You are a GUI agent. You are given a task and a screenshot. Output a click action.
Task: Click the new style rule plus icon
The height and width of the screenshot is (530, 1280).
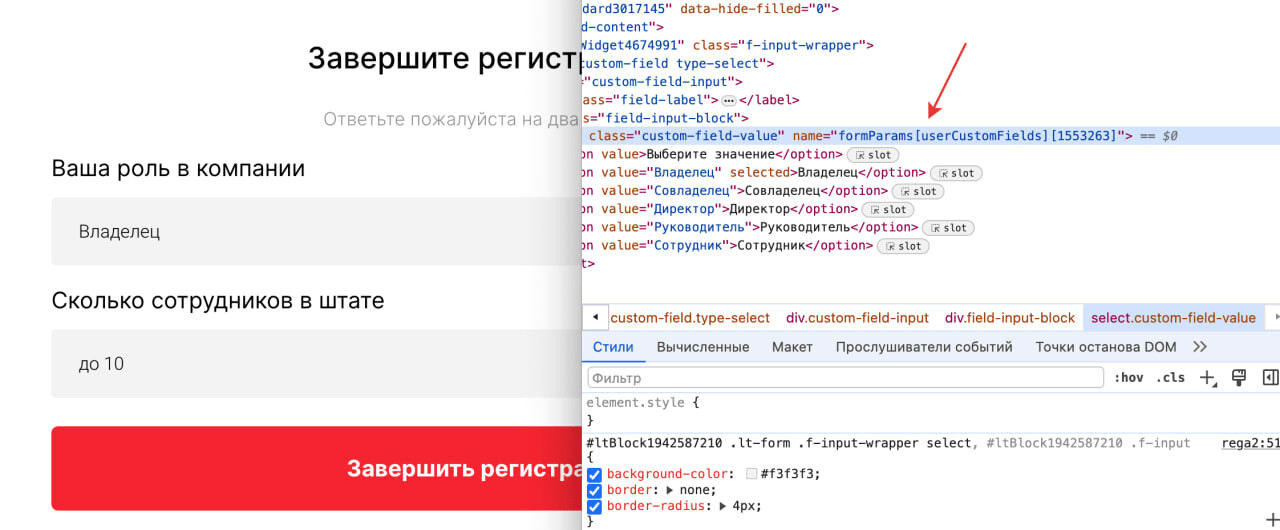(x=1208, y=378)
